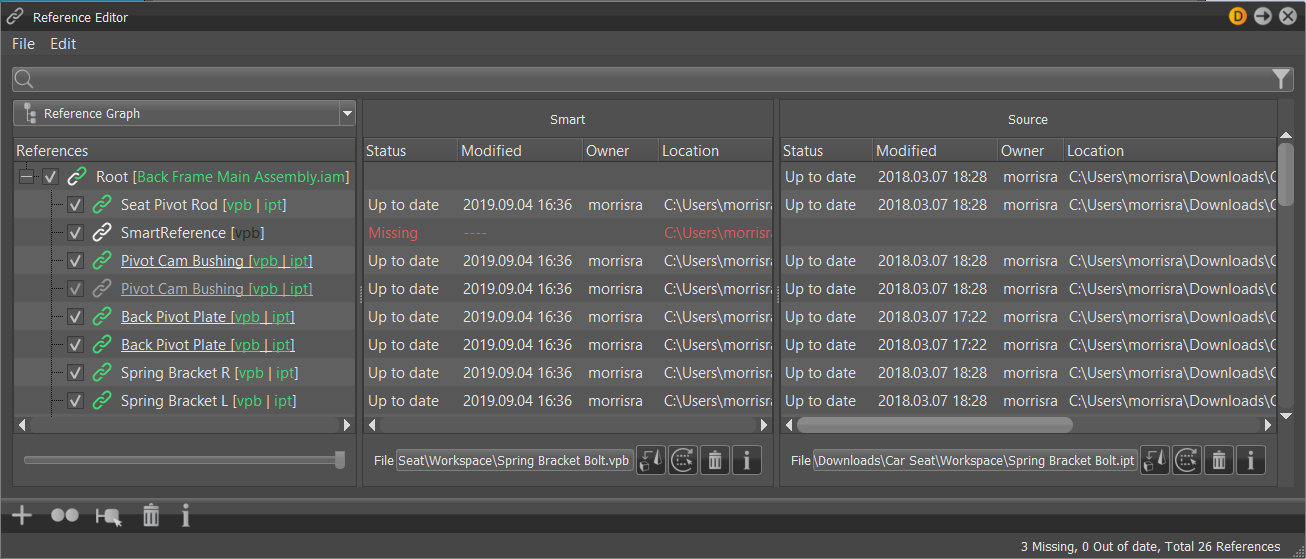Collapse the Root tree node
Image resolution: width=1306 pixels, height=559 pixels.
(27, 177)
